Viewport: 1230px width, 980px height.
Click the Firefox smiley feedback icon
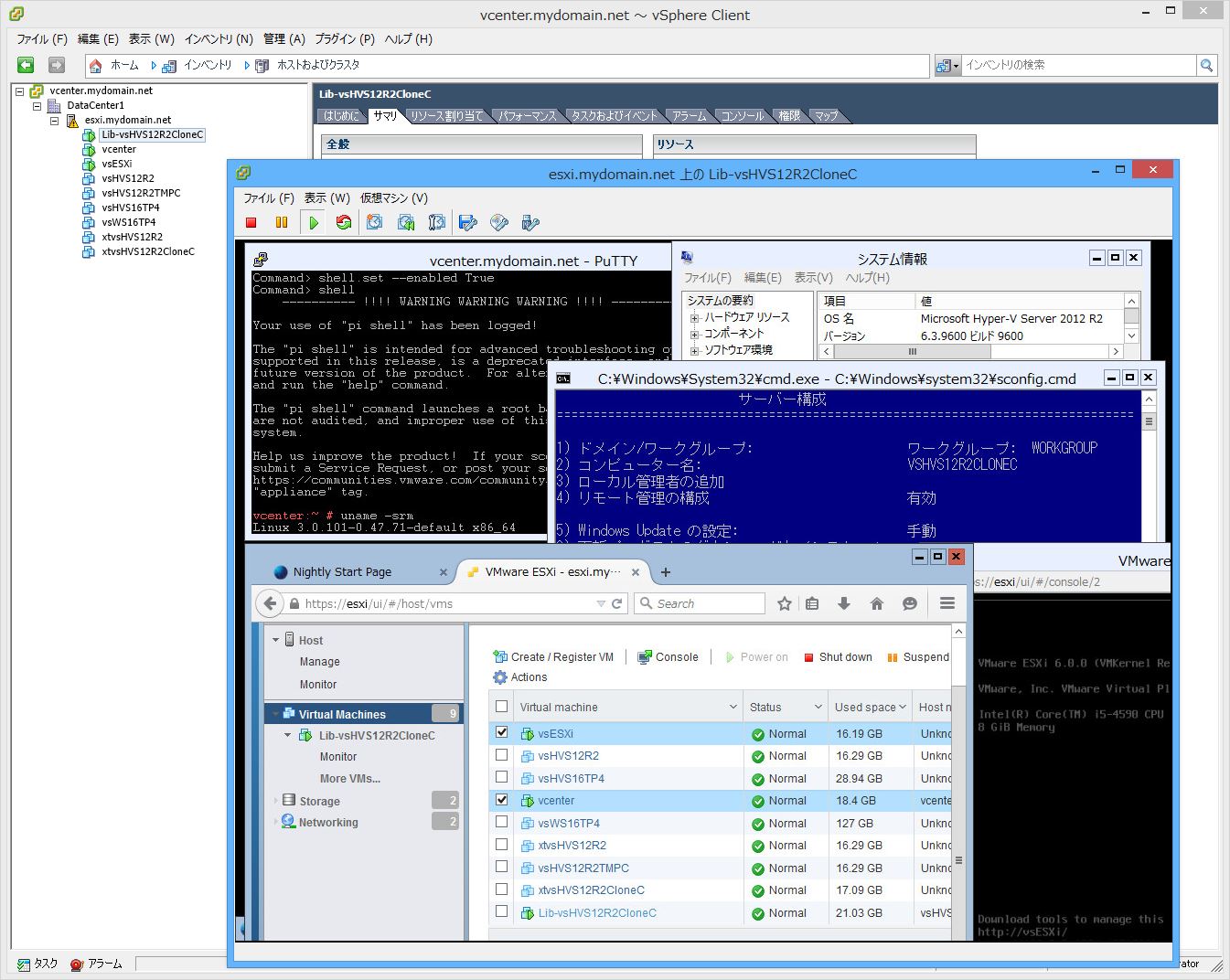coord(909,603)
